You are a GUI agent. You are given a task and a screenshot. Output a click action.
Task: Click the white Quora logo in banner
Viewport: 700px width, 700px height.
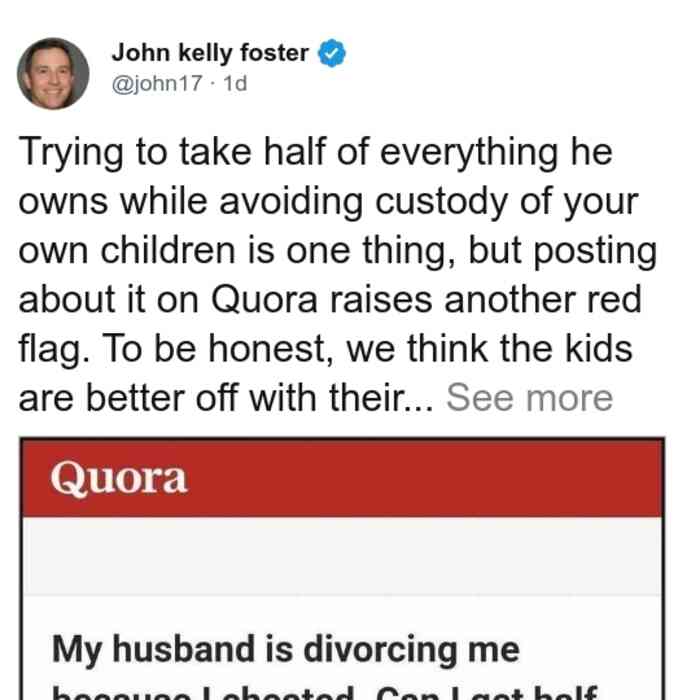tap(119, 478)
